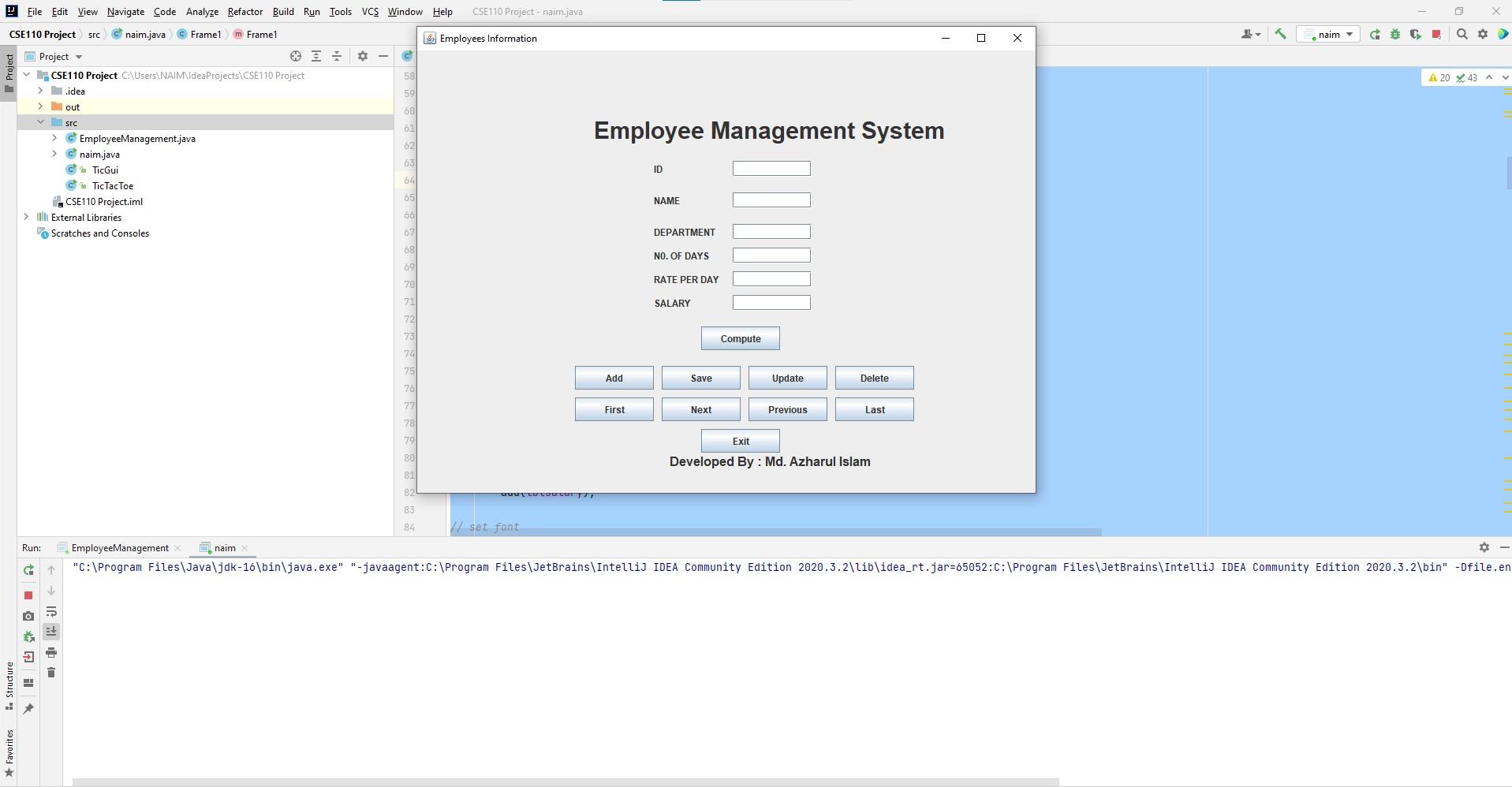
Task: Open the Refactor menu
Action: (x=245, y=11)
